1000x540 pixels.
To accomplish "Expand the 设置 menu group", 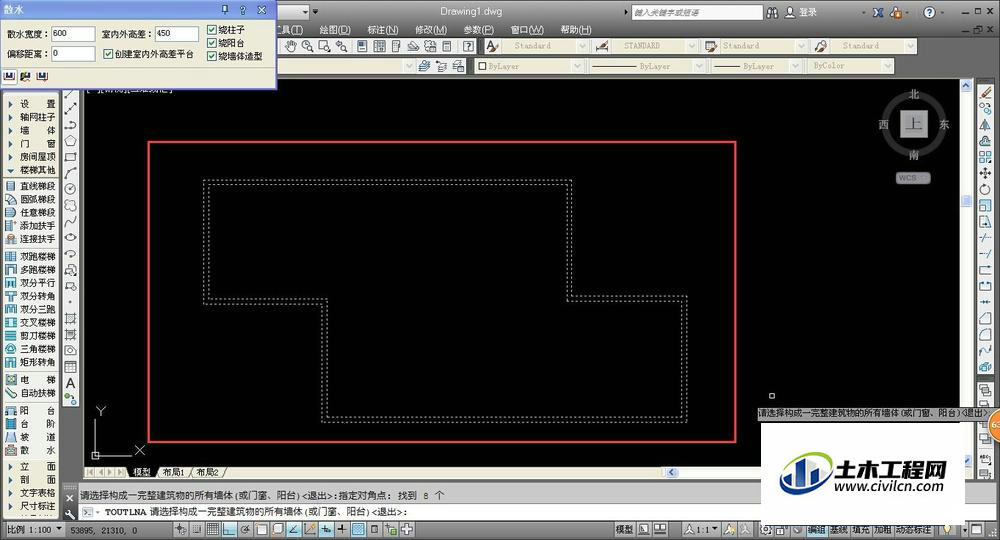I will pyautogui.click(x=30, y=104).
